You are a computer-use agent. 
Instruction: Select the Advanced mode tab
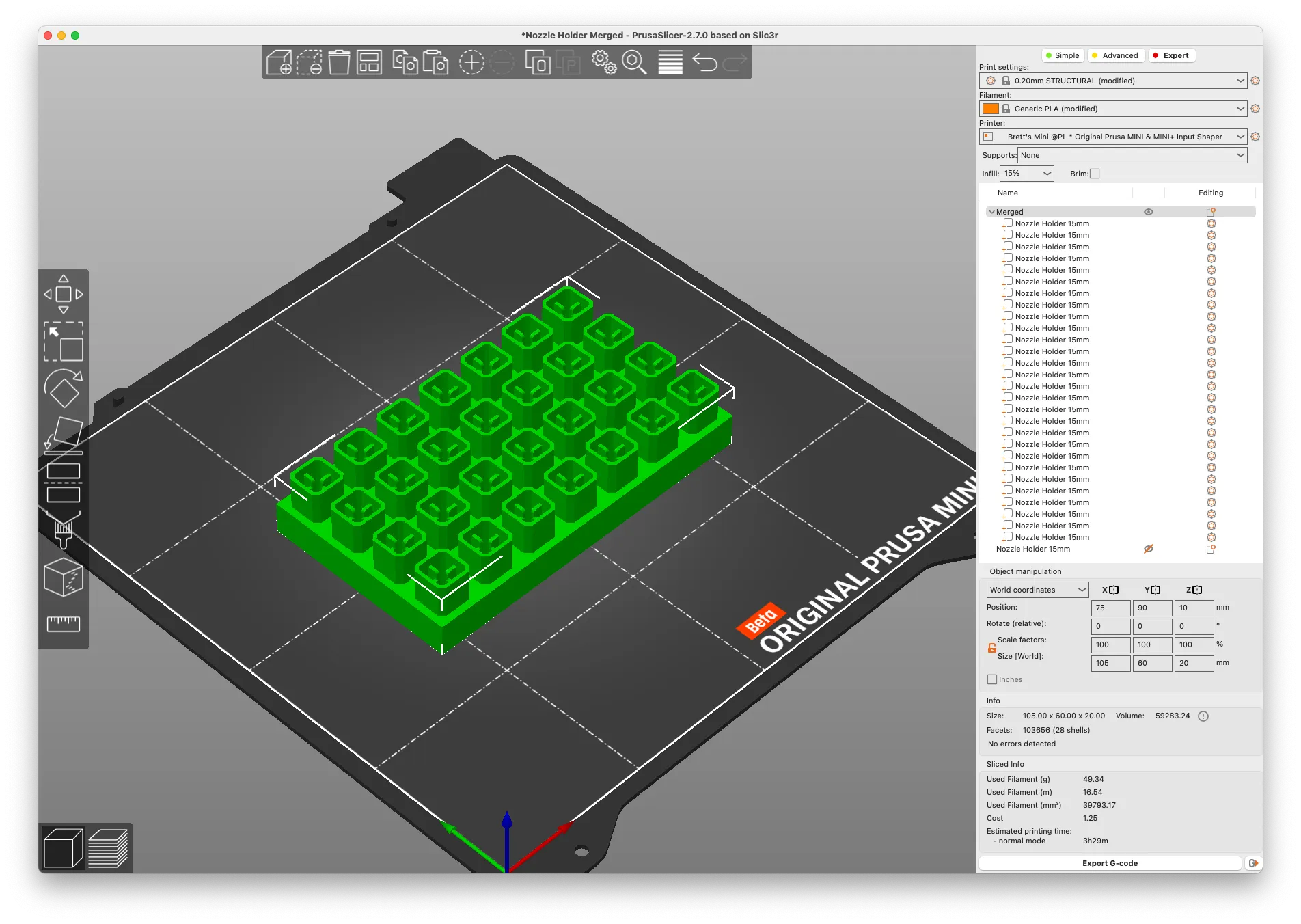(1116, 55)
